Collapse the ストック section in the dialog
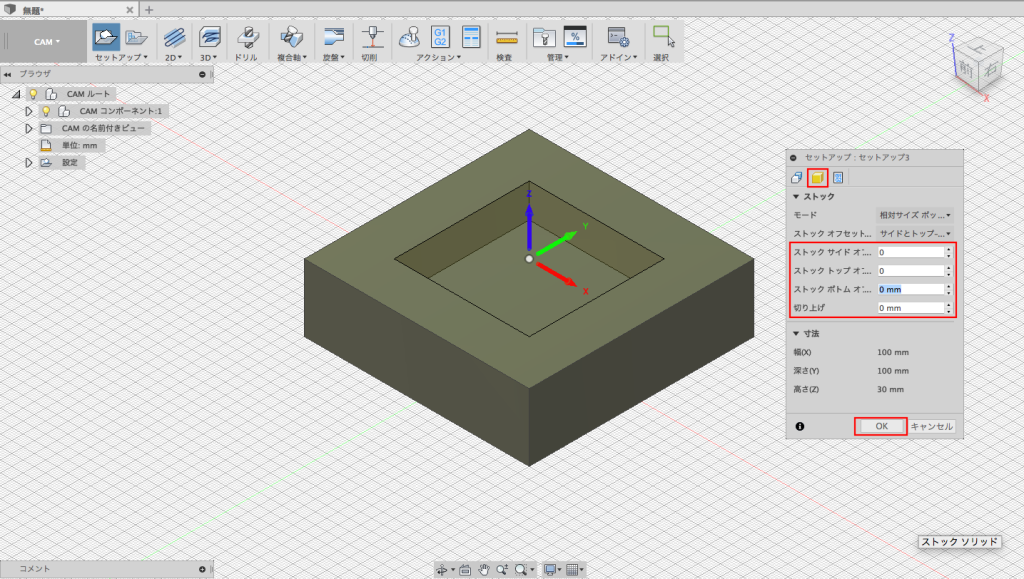 (795, 197)
